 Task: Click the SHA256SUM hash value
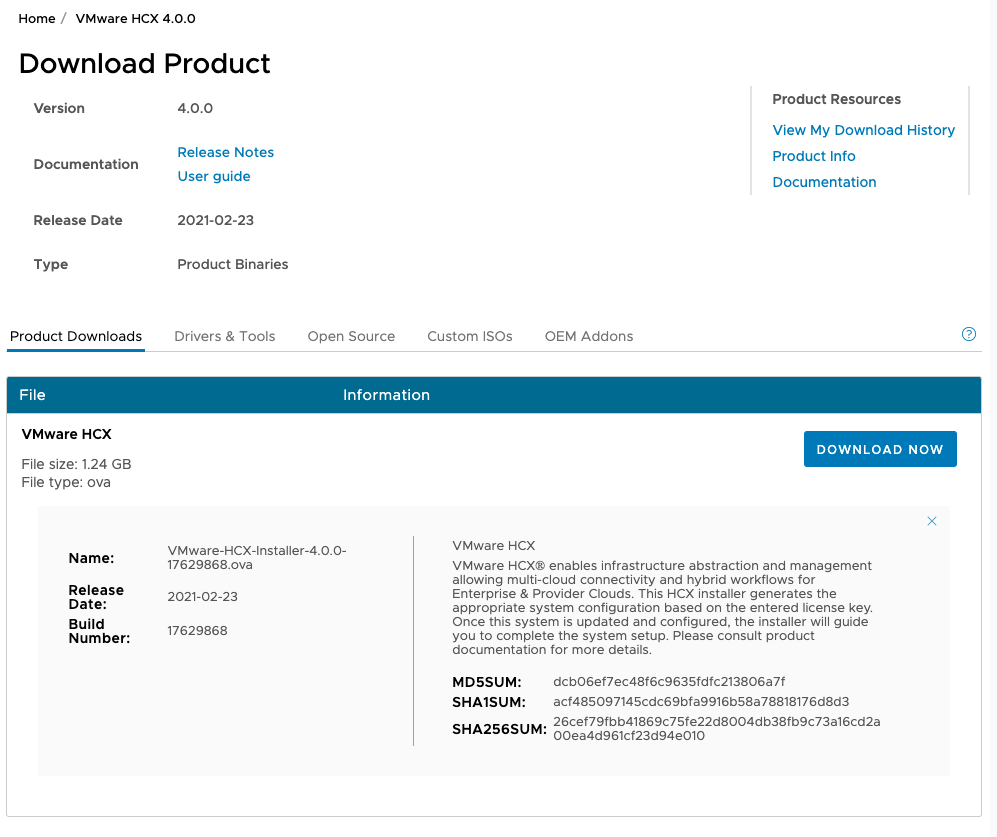click(716, 728)
